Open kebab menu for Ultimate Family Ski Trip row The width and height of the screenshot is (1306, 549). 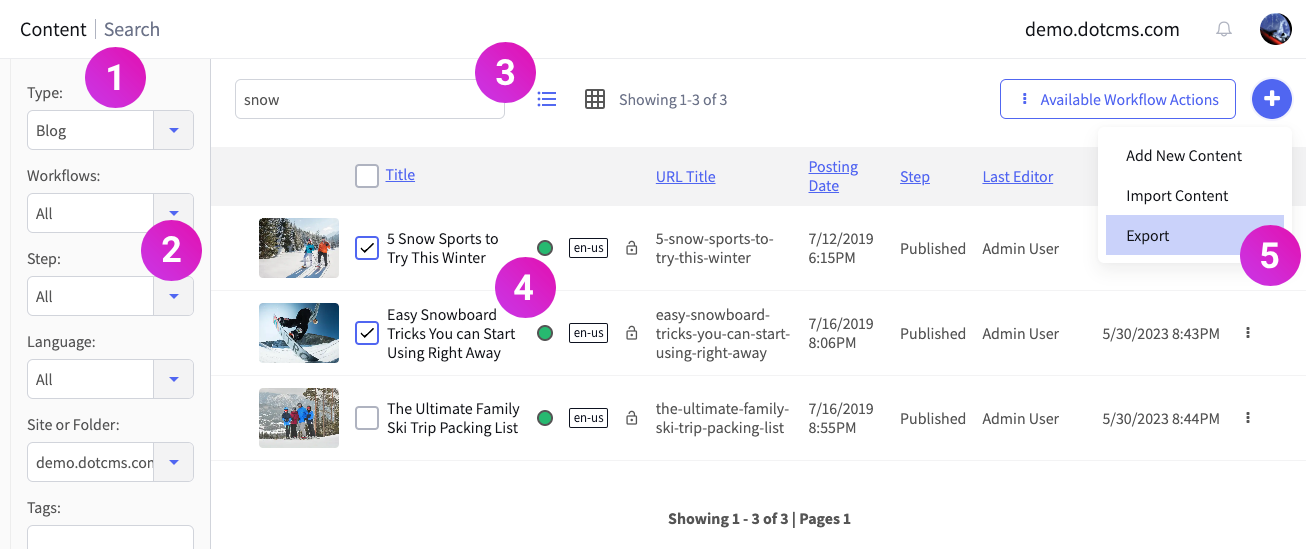1248,418
